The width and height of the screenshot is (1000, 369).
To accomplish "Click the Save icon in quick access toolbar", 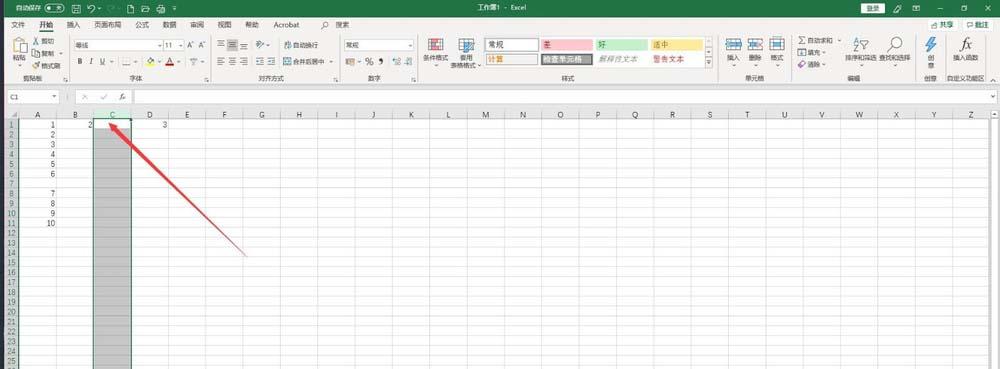I will tap(76, 9).
